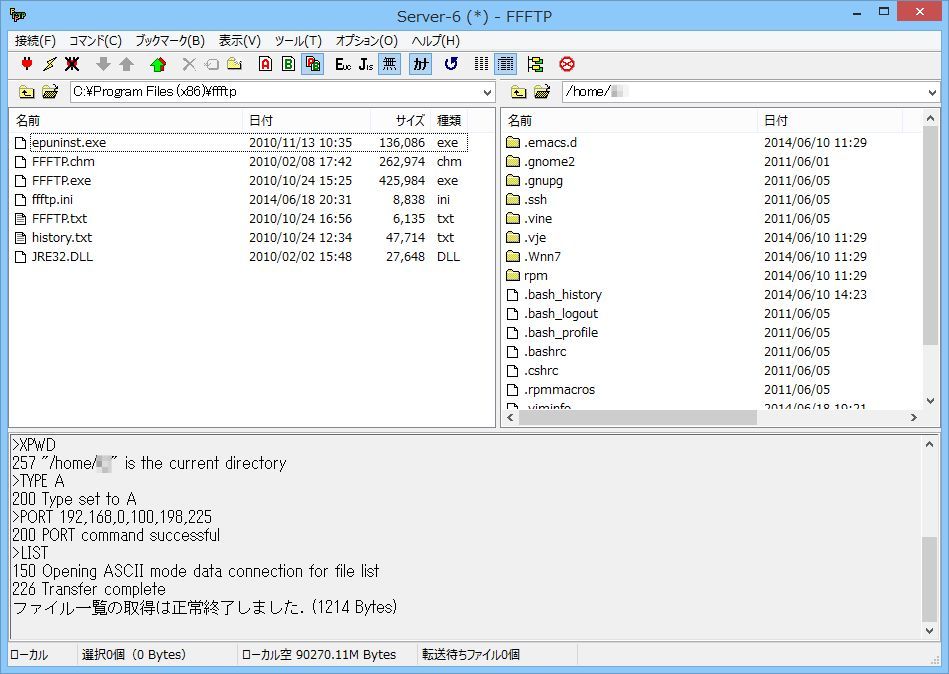Click the download (down arrow) icon
The height and width of the screenshot is (674, 949).
coord(103,64)
